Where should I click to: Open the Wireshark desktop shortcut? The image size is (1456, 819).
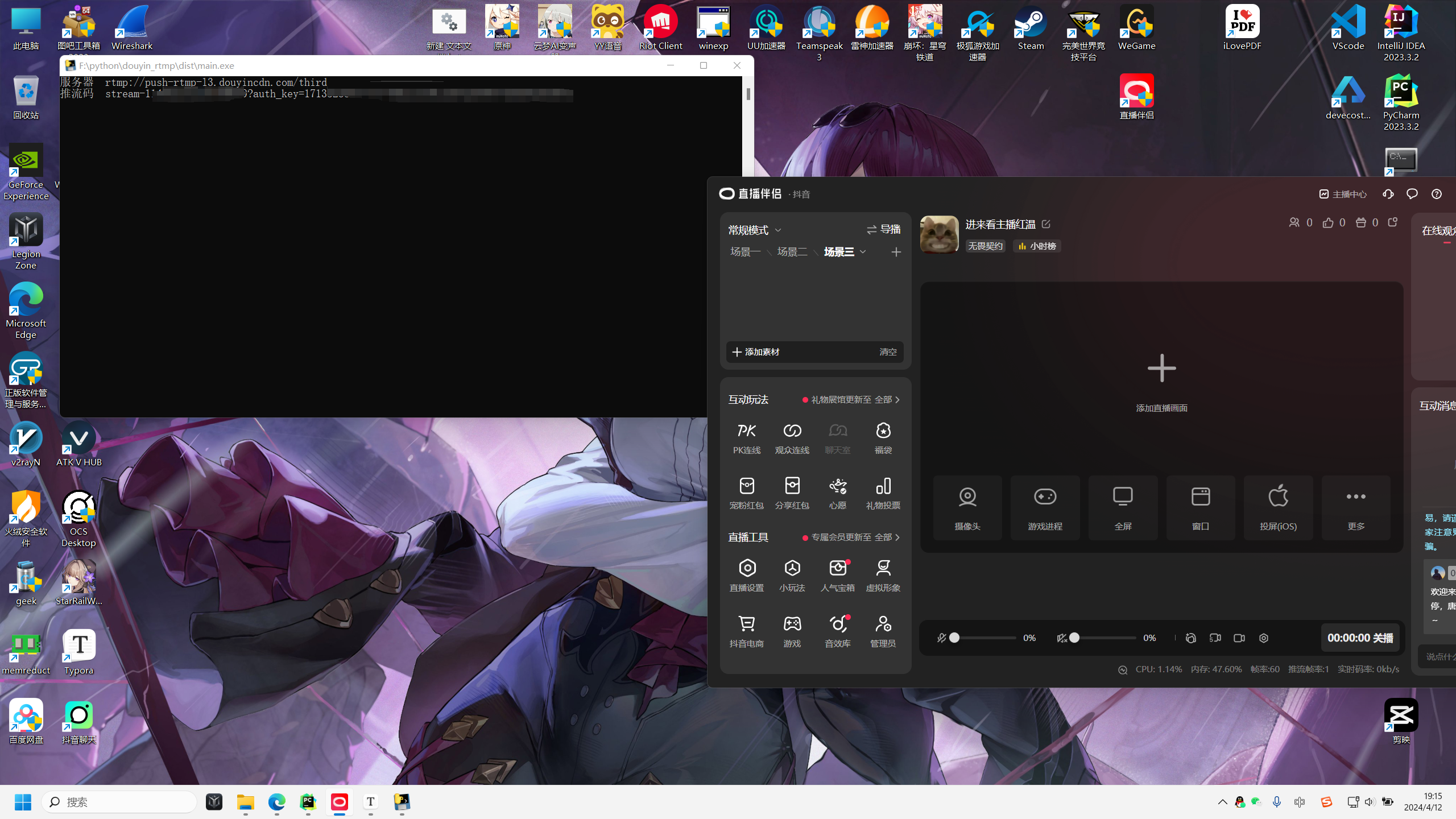click(132, 27)
